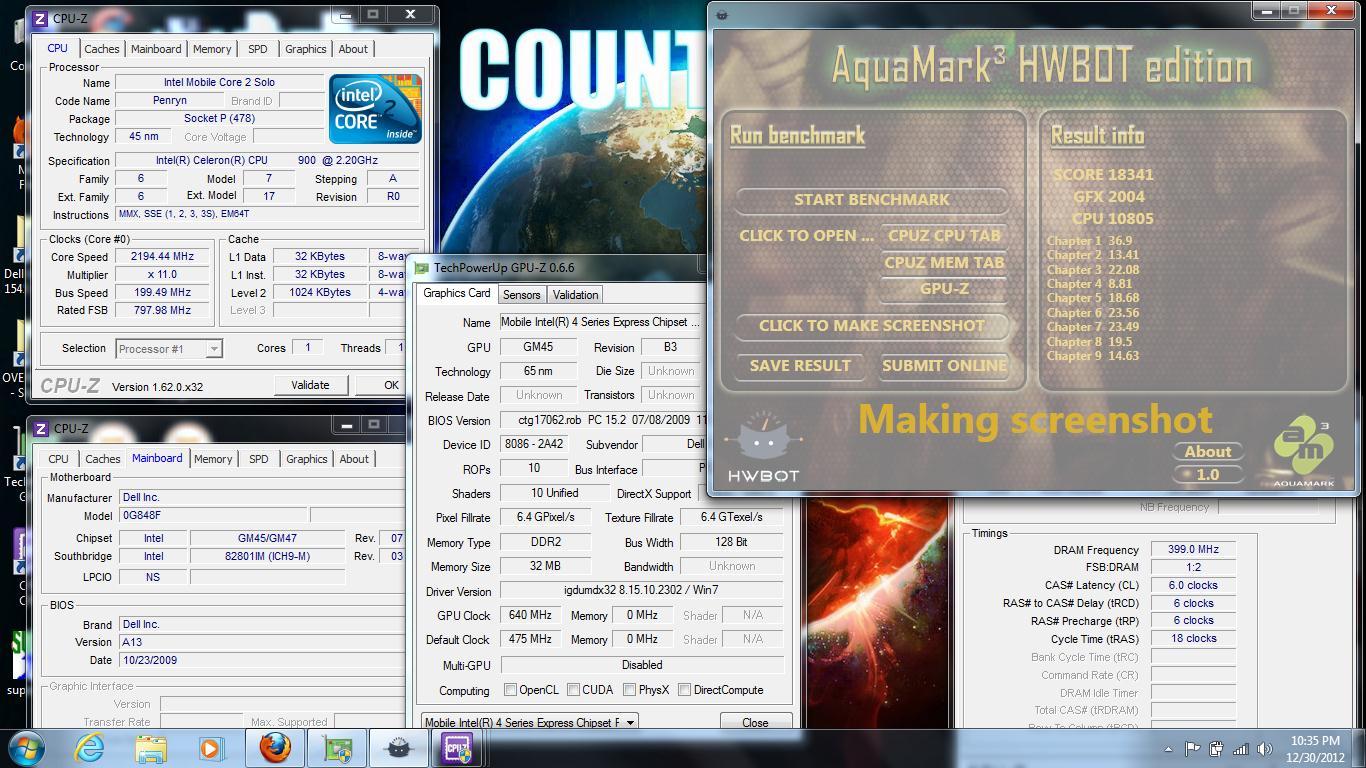
Task: Switch to GPU-Z via its taskbar icon
Action: click(x=337, y=748)
